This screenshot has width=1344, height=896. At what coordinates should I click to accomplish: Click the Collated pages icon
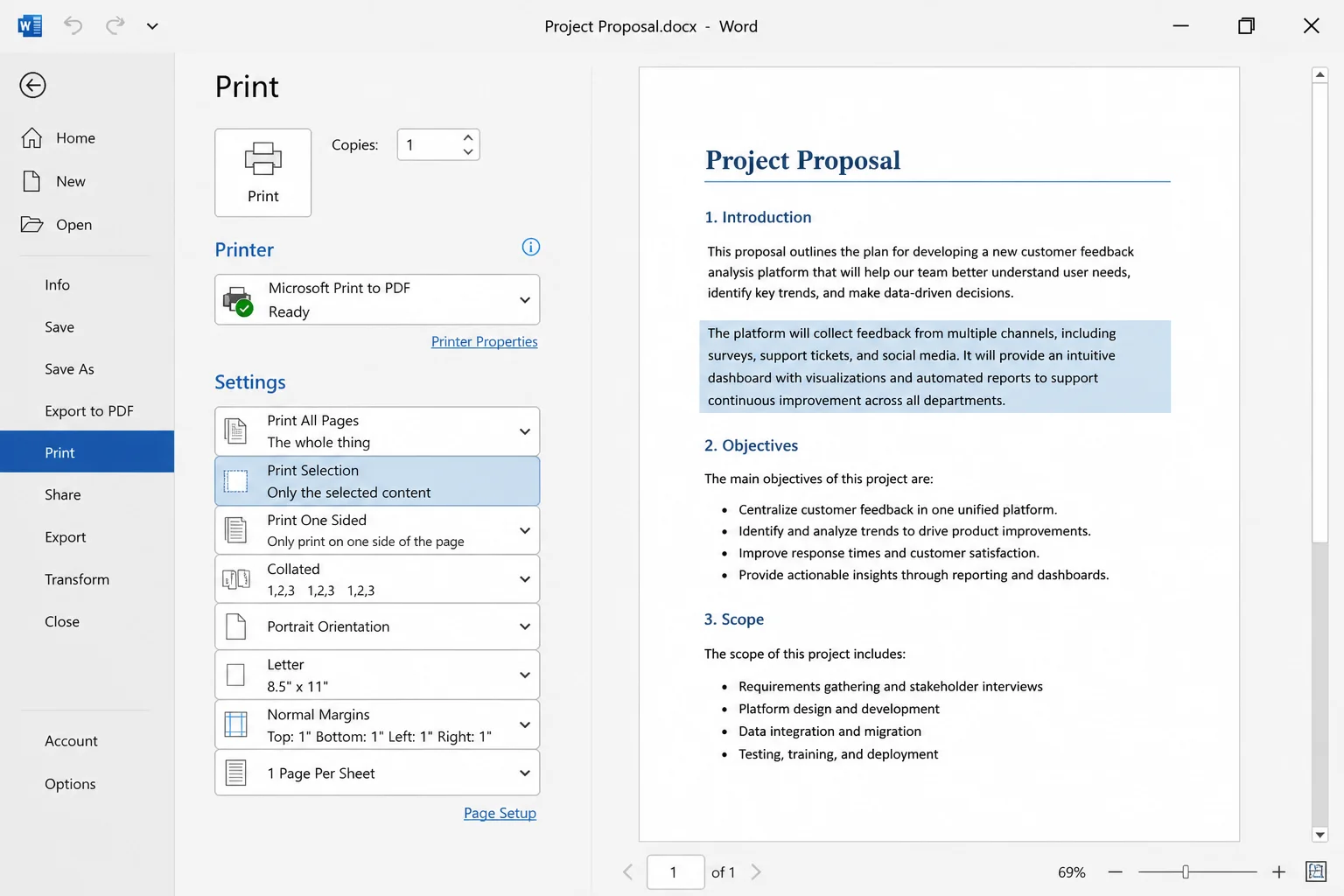coord(236,579)
